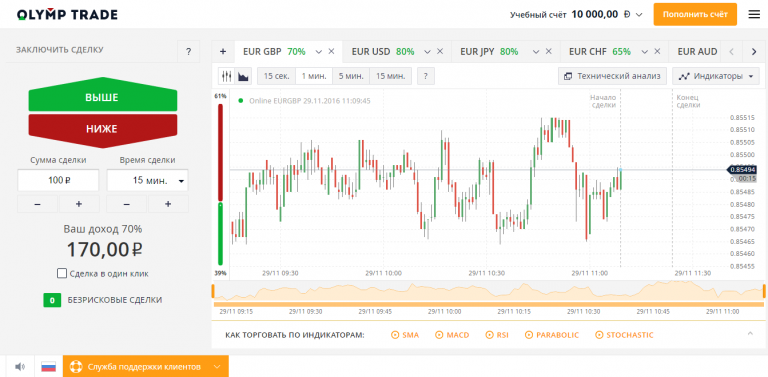Screen dimensions: 768x377
Task: Select the SMA indicator guide option
Action: coord(405,335)
